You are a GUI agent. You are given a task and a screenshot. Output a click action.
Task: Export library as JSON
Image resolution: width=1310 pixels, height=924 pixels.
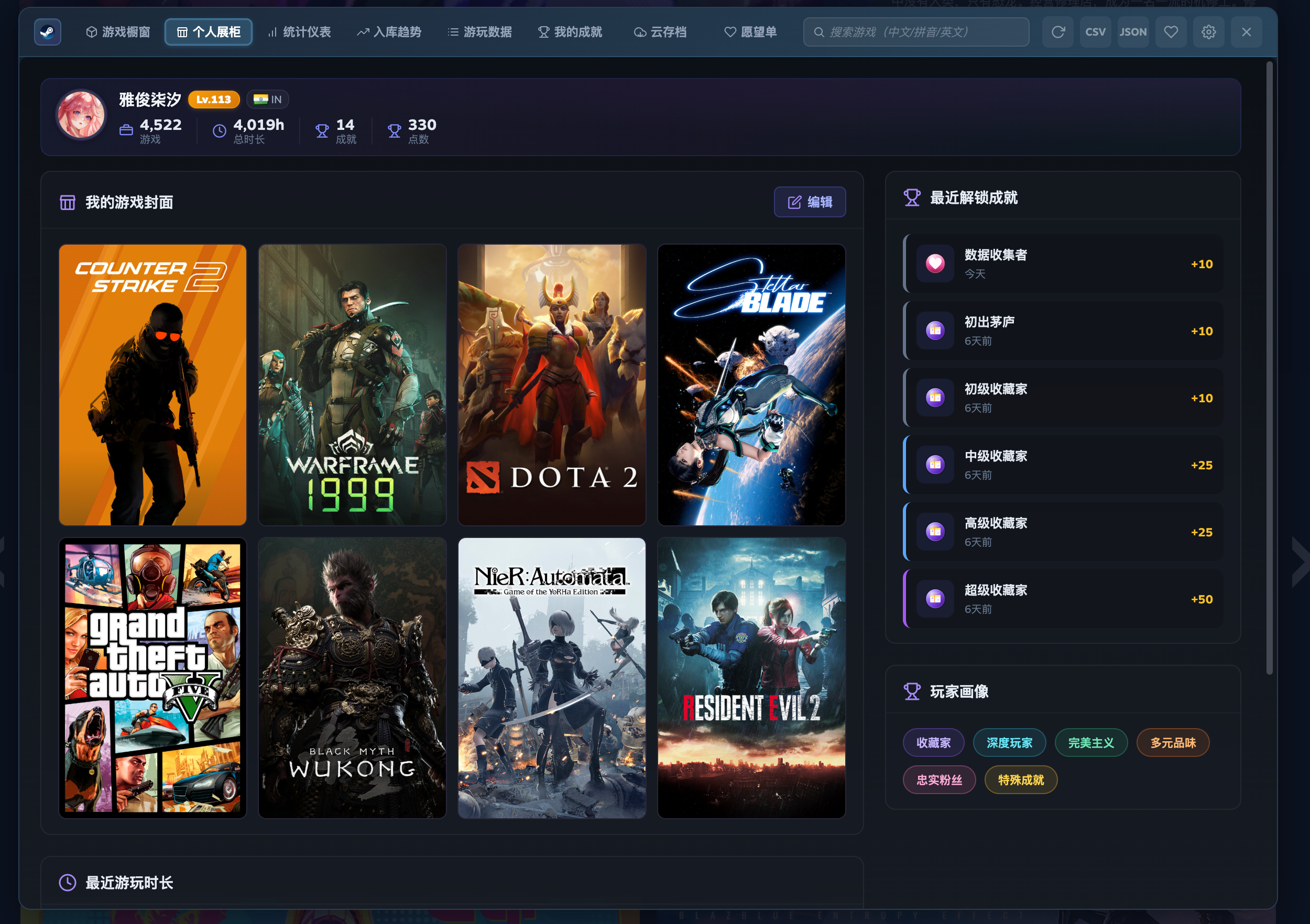[x=1133, y=32]
